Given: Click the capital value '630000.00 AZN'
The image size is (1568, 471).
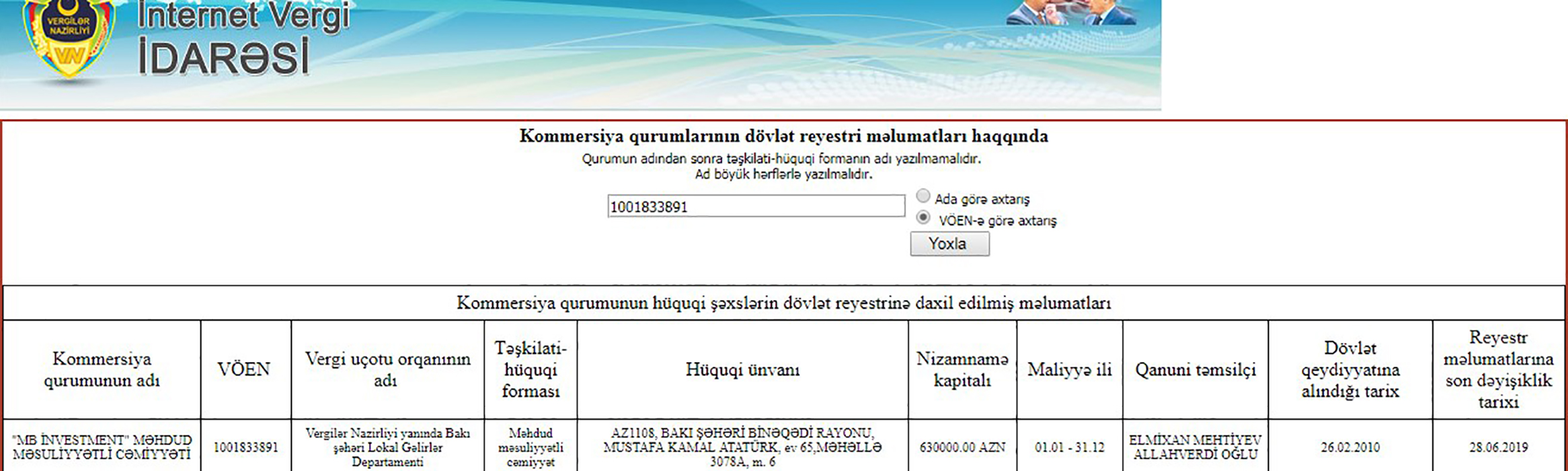Looking at the screenshot, I should click(962, 447).
